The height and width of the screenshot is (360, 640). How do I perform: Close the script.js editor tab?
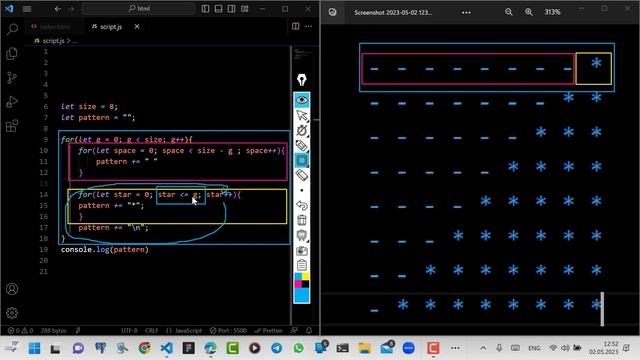click(137, 27)
